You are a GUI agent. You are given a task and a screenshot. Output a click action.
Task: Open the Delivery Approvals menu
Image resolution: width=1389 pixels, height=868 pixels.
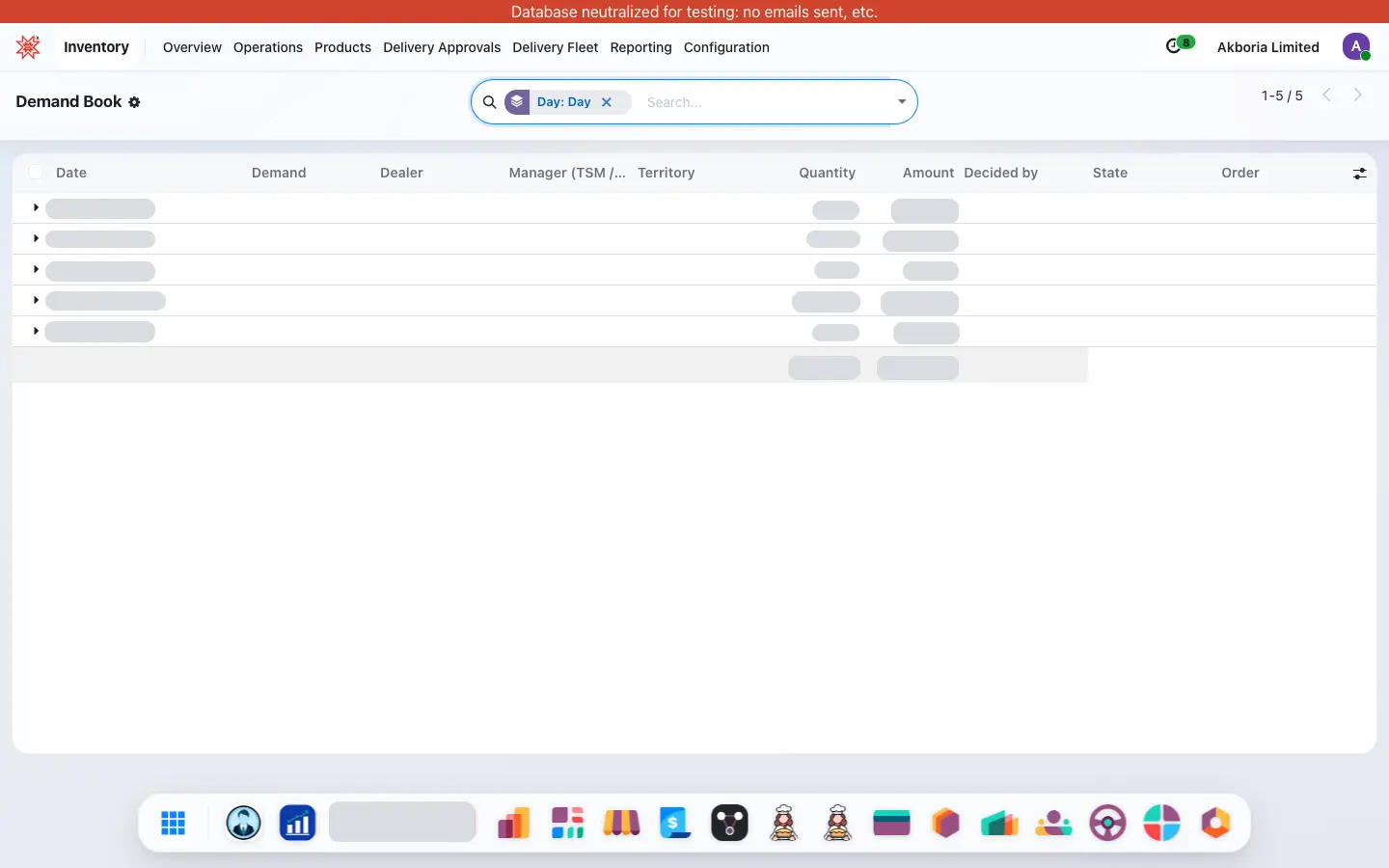point(442,47)
